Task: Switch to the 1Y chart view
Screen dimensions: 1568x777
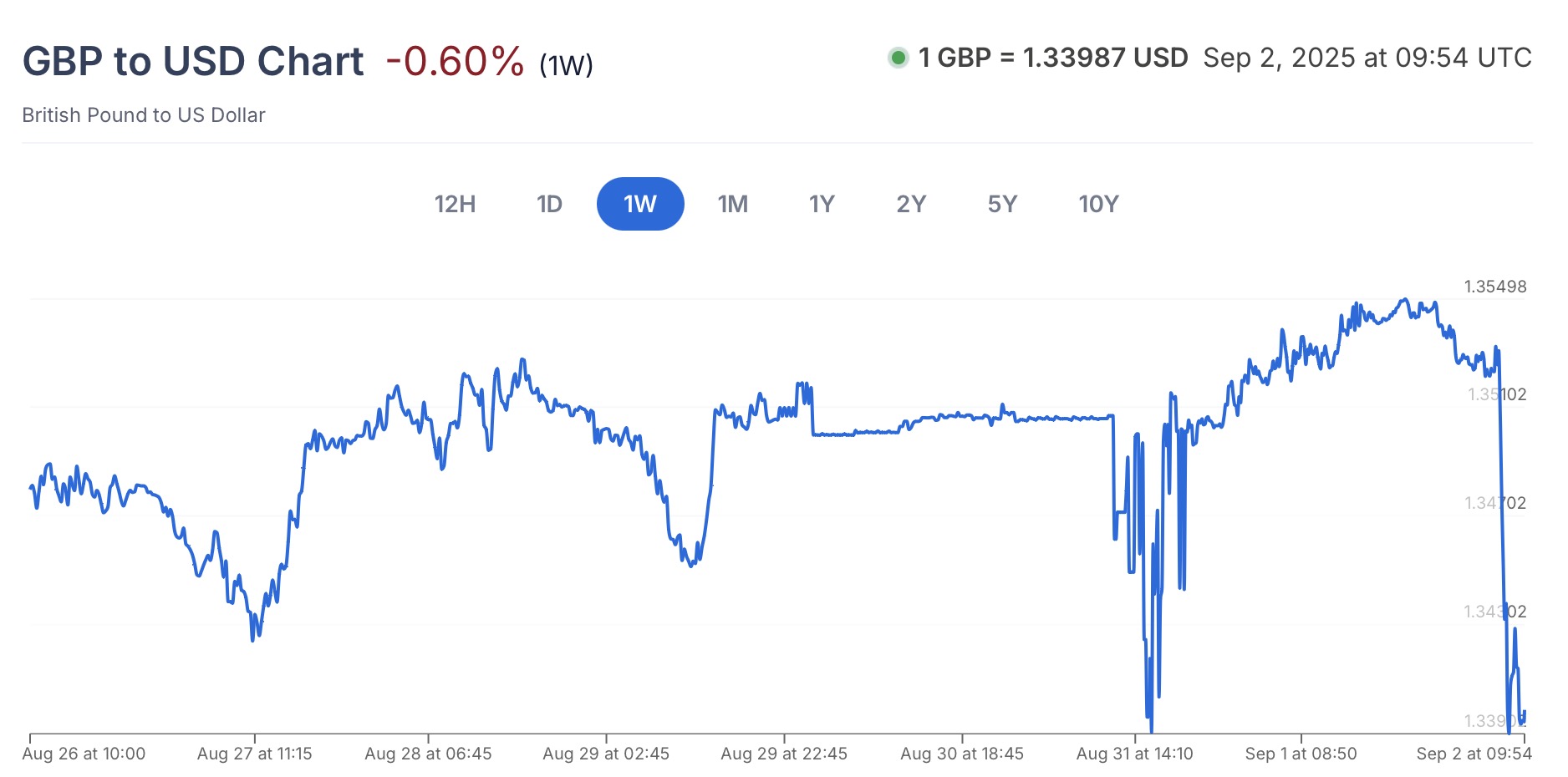Action: point(822,204)
